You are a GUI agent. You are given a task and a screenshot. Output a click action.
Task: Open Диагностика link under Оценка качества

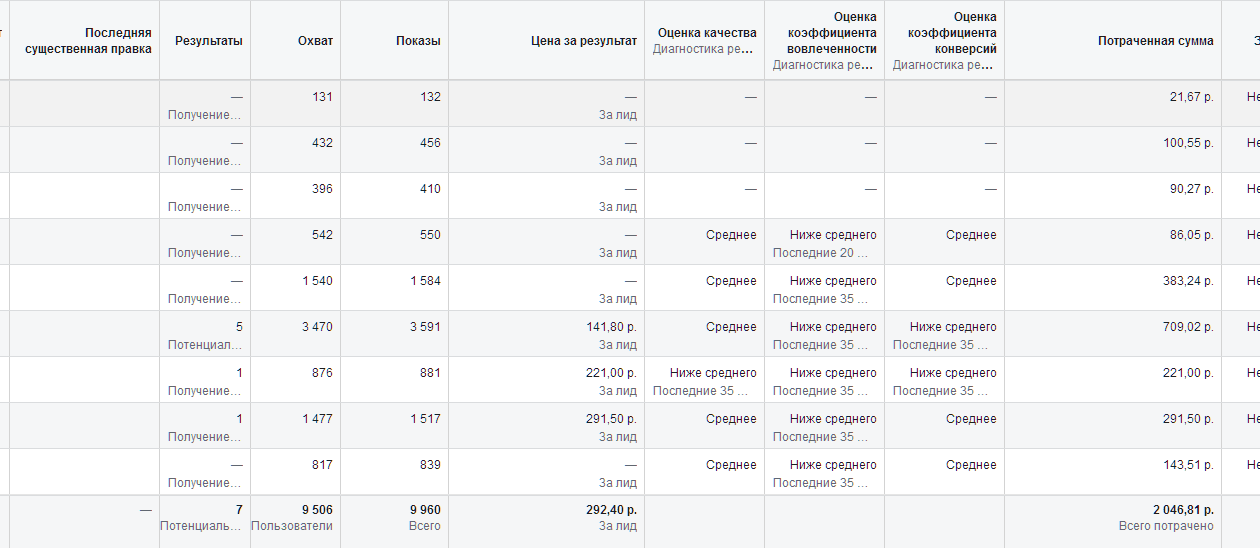click(704, 48)
